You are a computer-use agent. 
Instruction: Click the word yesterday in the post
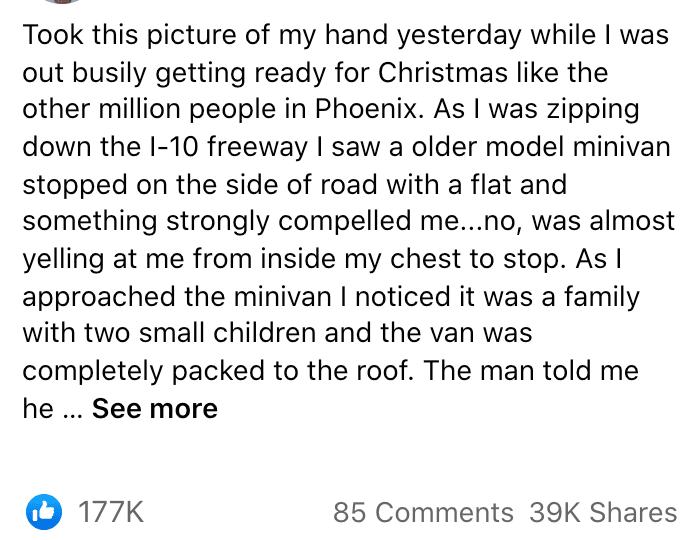(x=459, y=36)
